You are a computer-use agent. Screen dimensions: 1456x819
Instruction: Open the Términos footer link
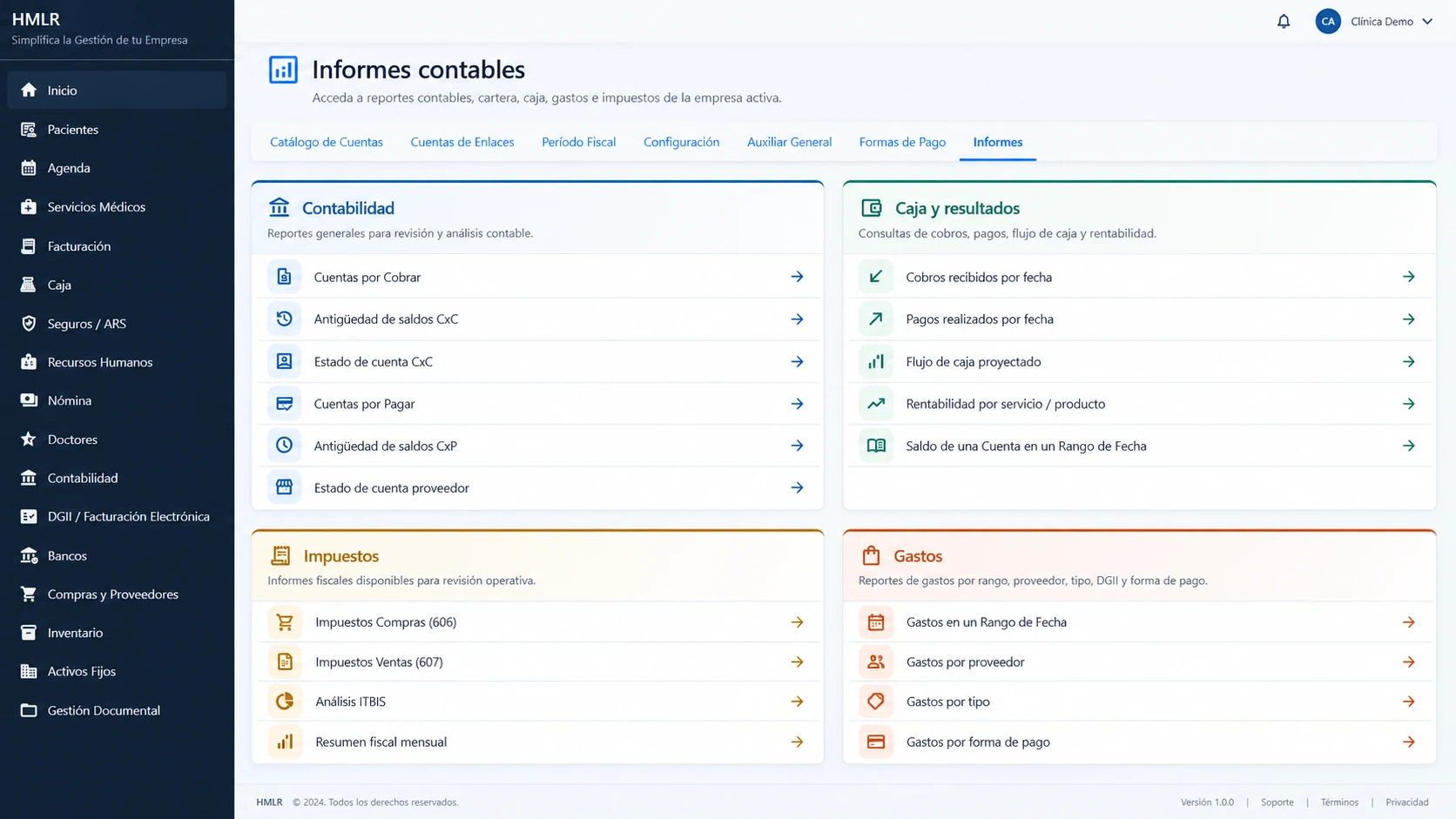coord(1339,802)
